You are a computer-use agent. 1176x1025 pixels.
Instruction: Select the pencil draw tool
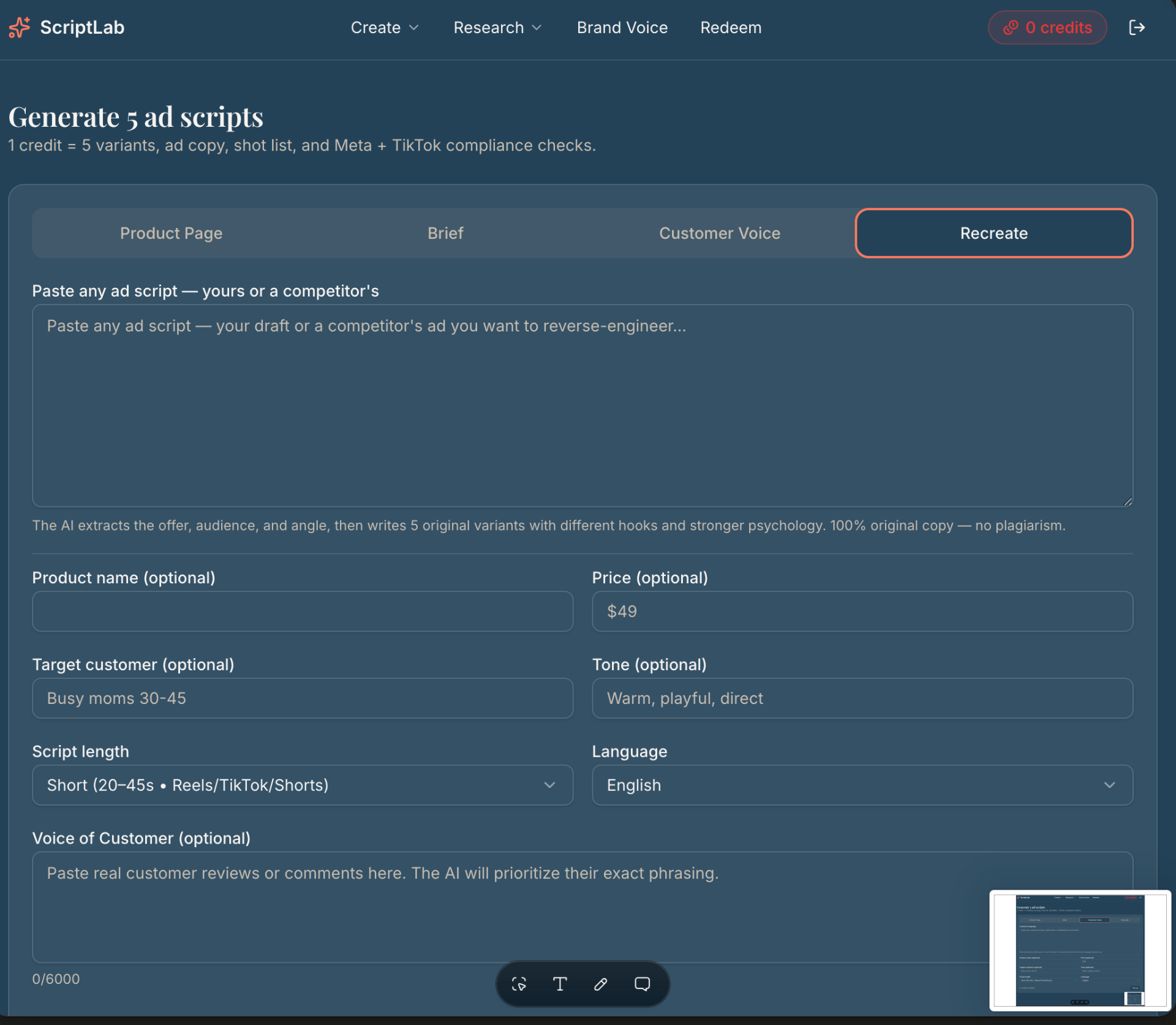point(601,984)
